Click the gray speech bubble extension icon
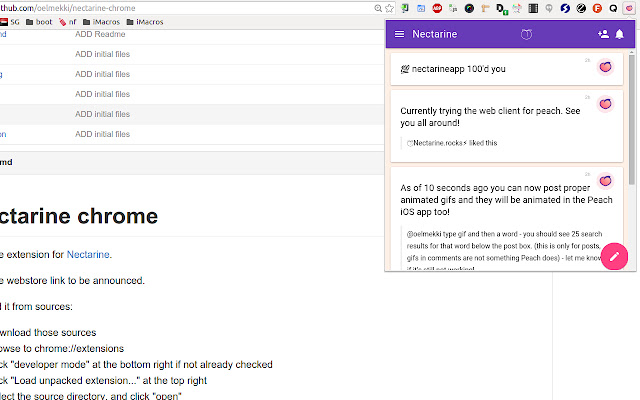Viewport: 640px width, 400px height. coord(549,8)
